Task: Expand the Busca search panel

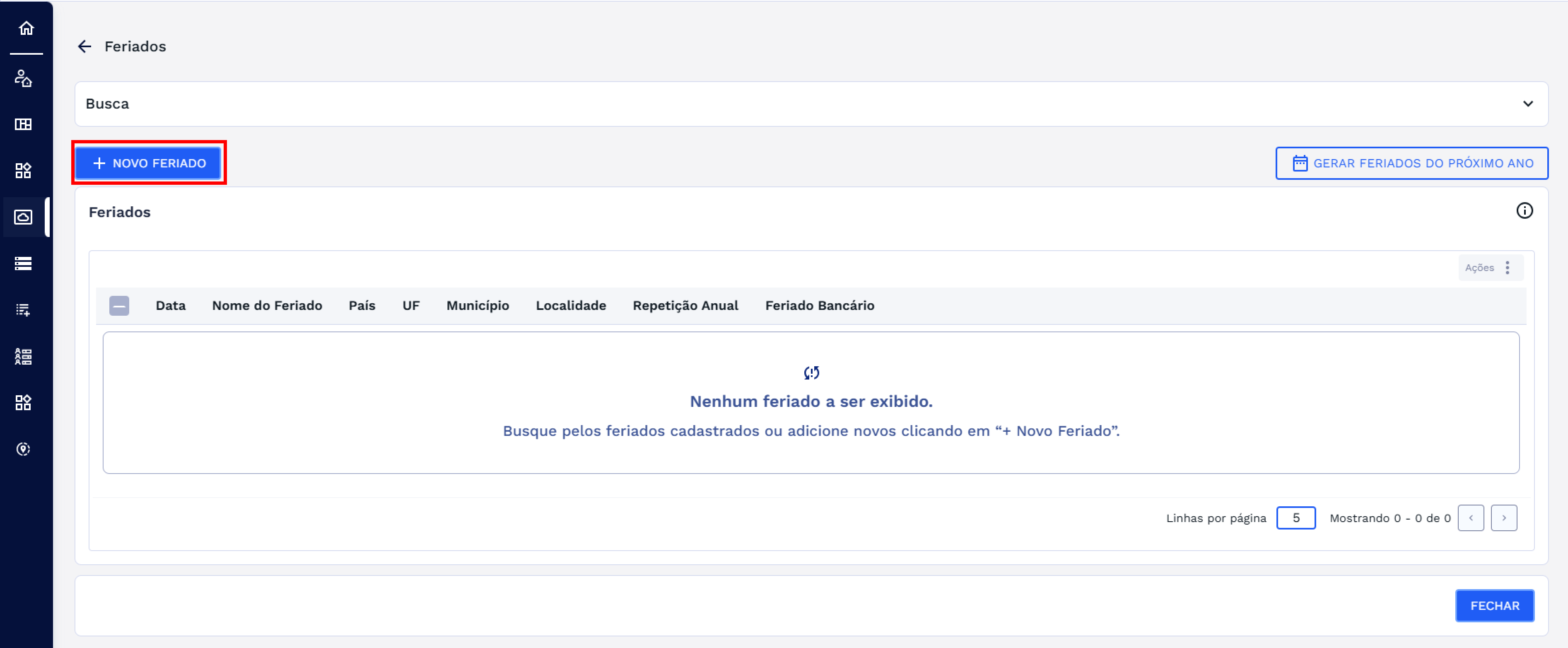Action: 1527,104
